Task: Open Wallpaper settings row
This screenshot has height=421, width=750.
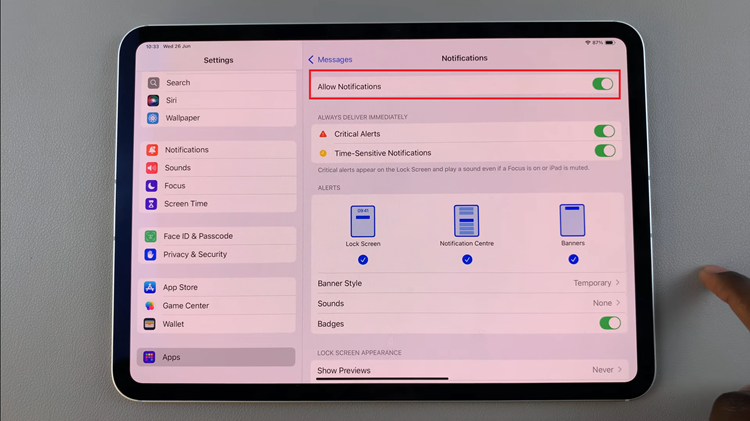Action: 220,118
